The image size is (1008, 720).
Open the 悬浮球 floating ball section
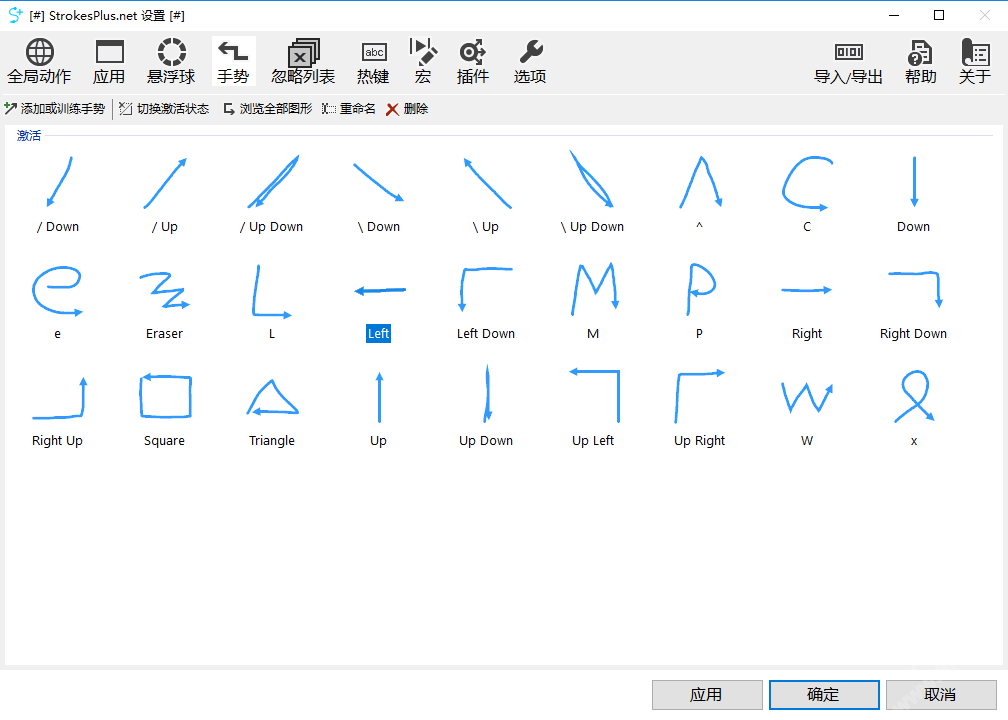(171, 62)
